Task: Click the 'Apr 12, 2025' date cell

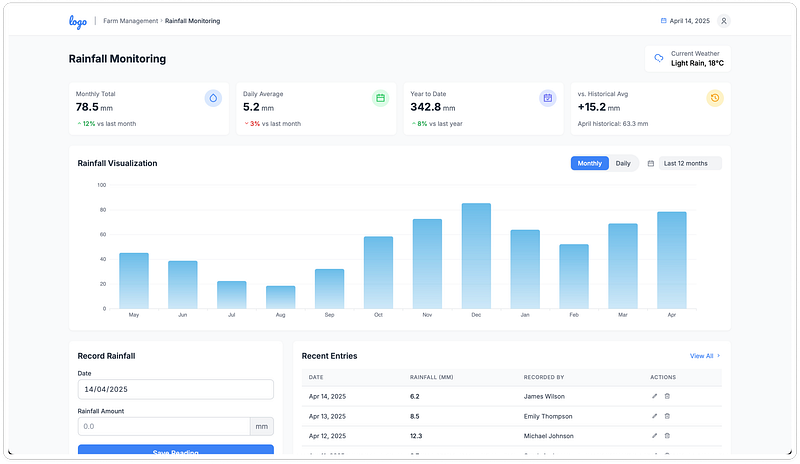Action: point(327,436)
